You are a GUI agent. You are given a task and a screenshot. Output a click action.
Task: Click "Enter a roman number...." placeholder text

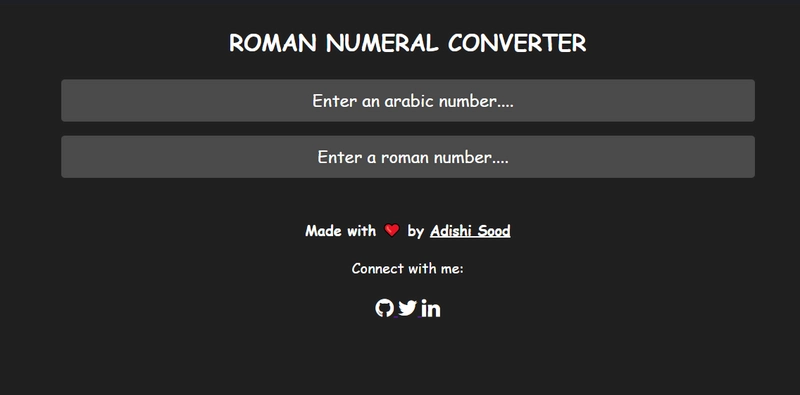click(413, 157)
